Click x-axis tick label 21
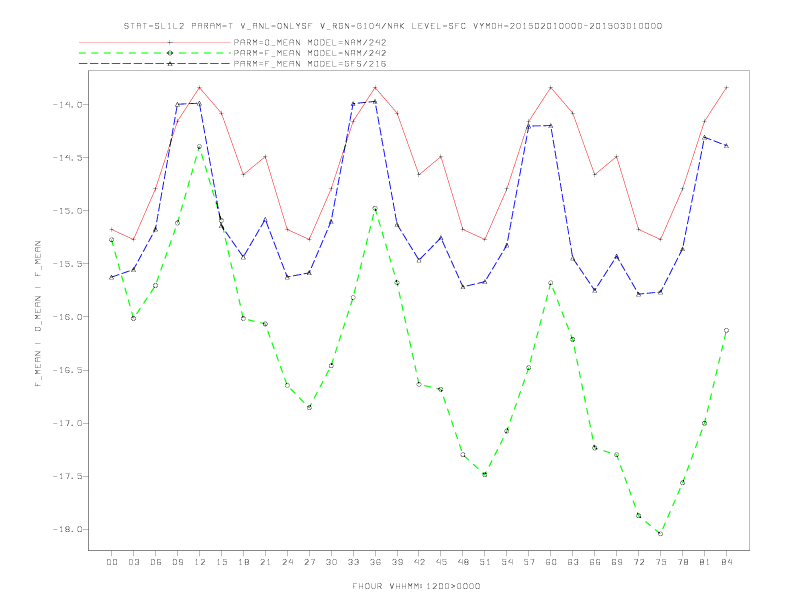The image size is (792, 612). (265, 562)
